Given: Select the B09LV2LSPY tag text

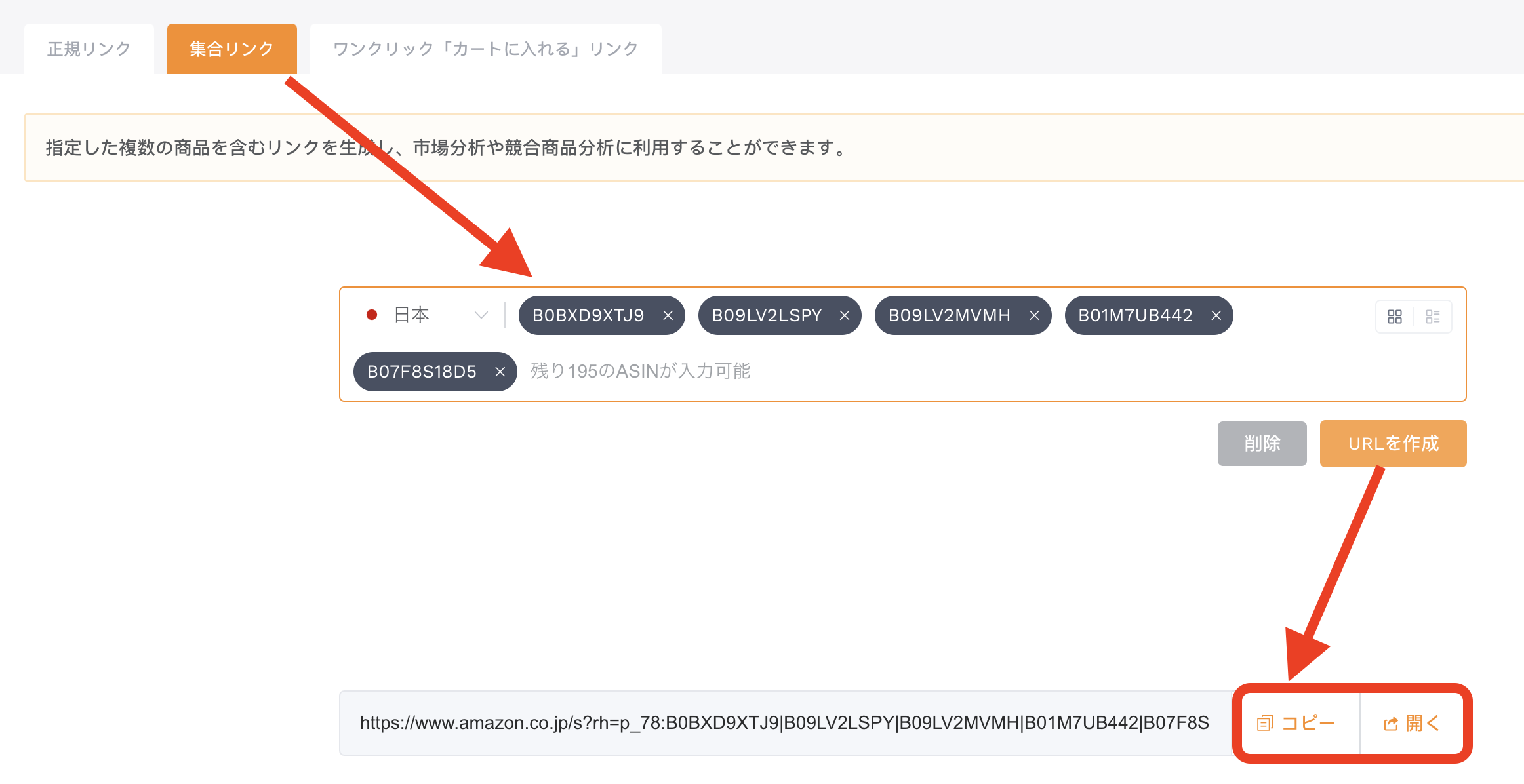Looking at the screenshot, I should tap(767, 316).
